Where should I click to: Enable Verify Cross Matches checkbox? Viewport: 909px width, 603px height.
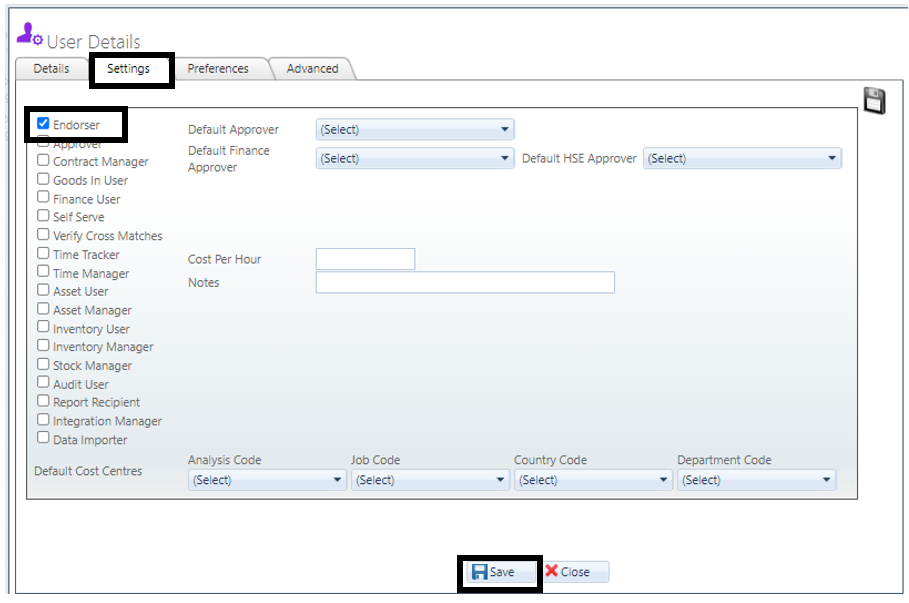click(x=43, y=234)
